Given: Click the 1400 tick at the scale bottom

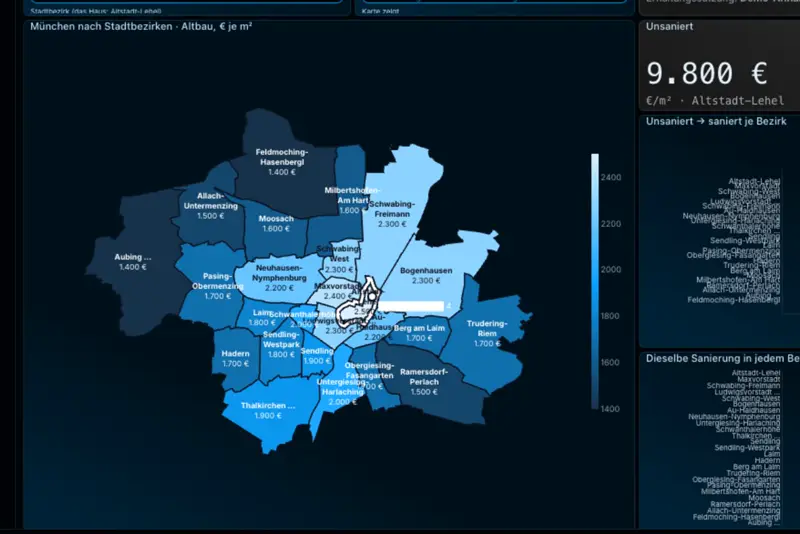Looking at the screenshot, I should [x=611, y=409].
